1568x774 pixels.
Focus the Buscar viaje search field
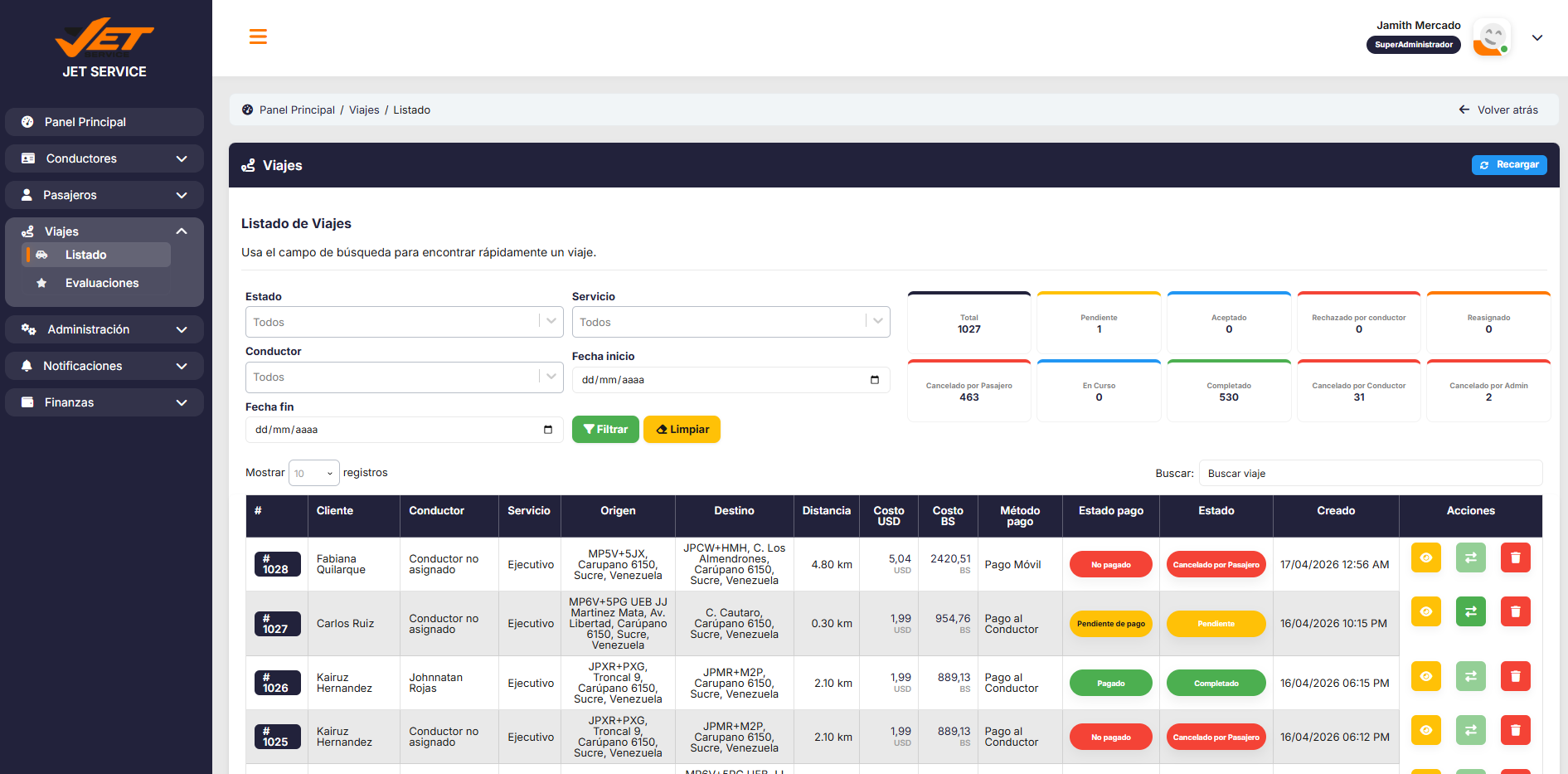tap(1371, 473)
